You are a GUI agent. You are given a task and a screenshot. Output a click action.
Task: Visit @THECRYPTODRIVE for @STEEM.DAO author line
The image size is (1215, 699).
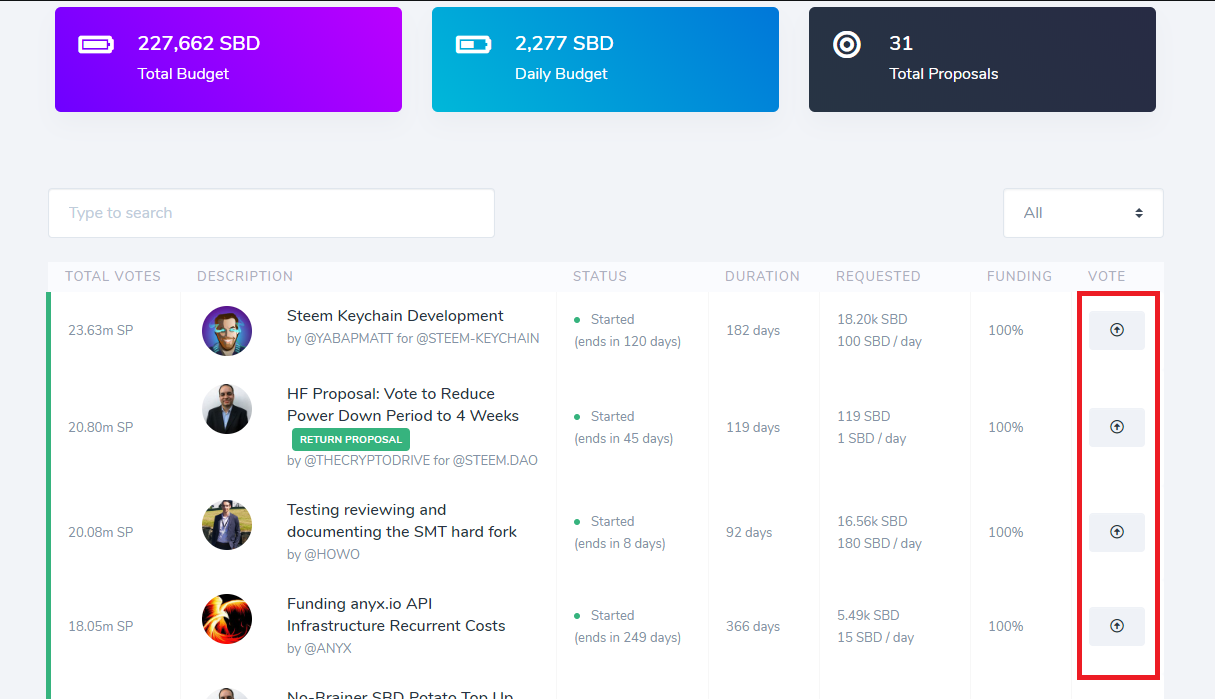412,461
